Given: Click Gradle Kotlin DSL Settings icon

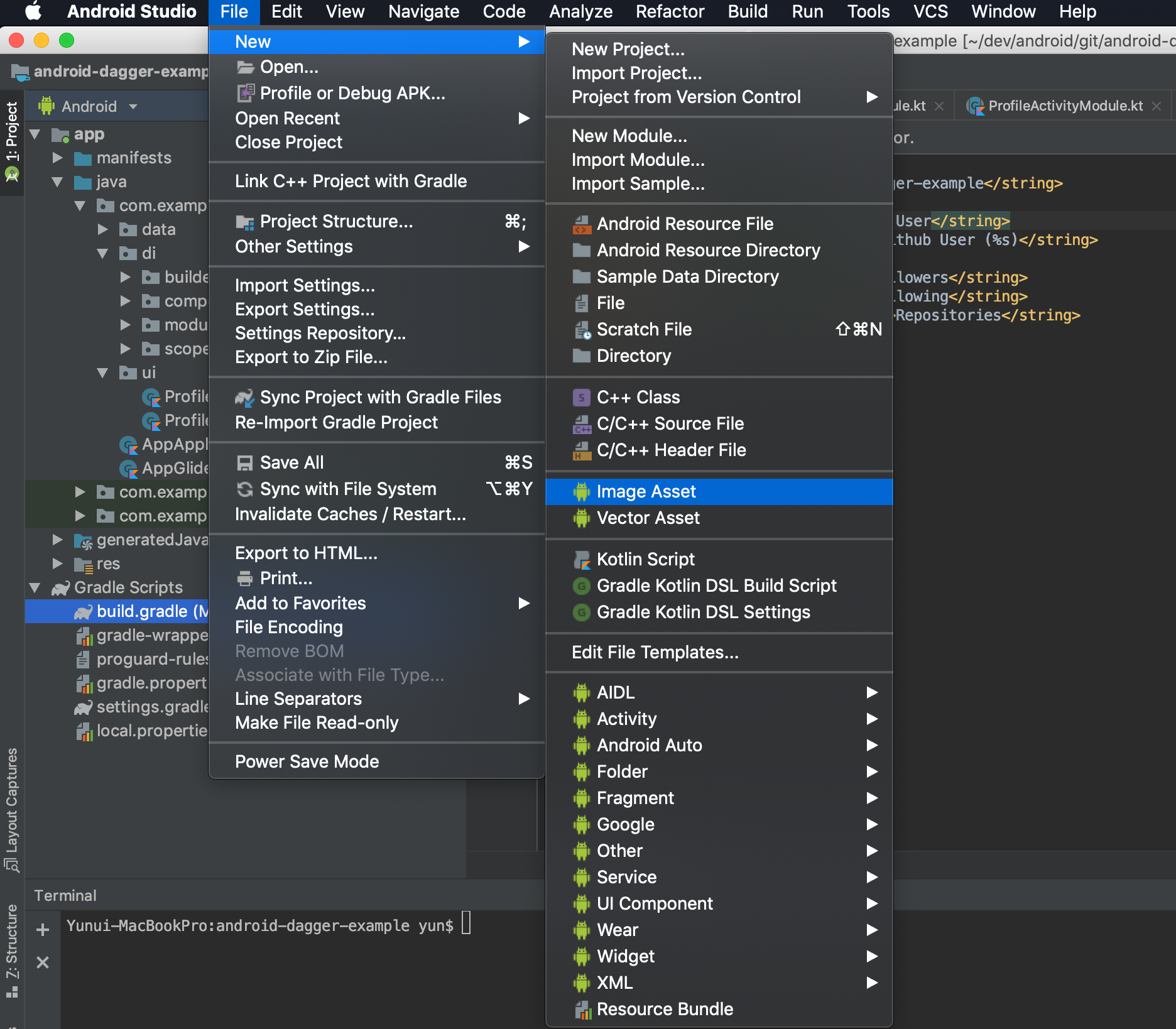Looking at the screenshot, I should click(x=582, y=612).
